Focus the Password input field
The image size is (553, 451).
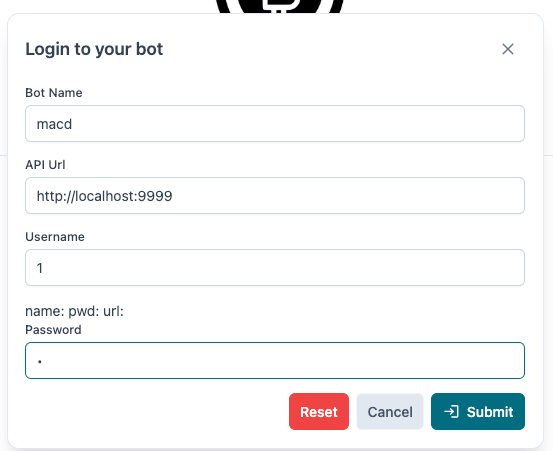(275, 360)
